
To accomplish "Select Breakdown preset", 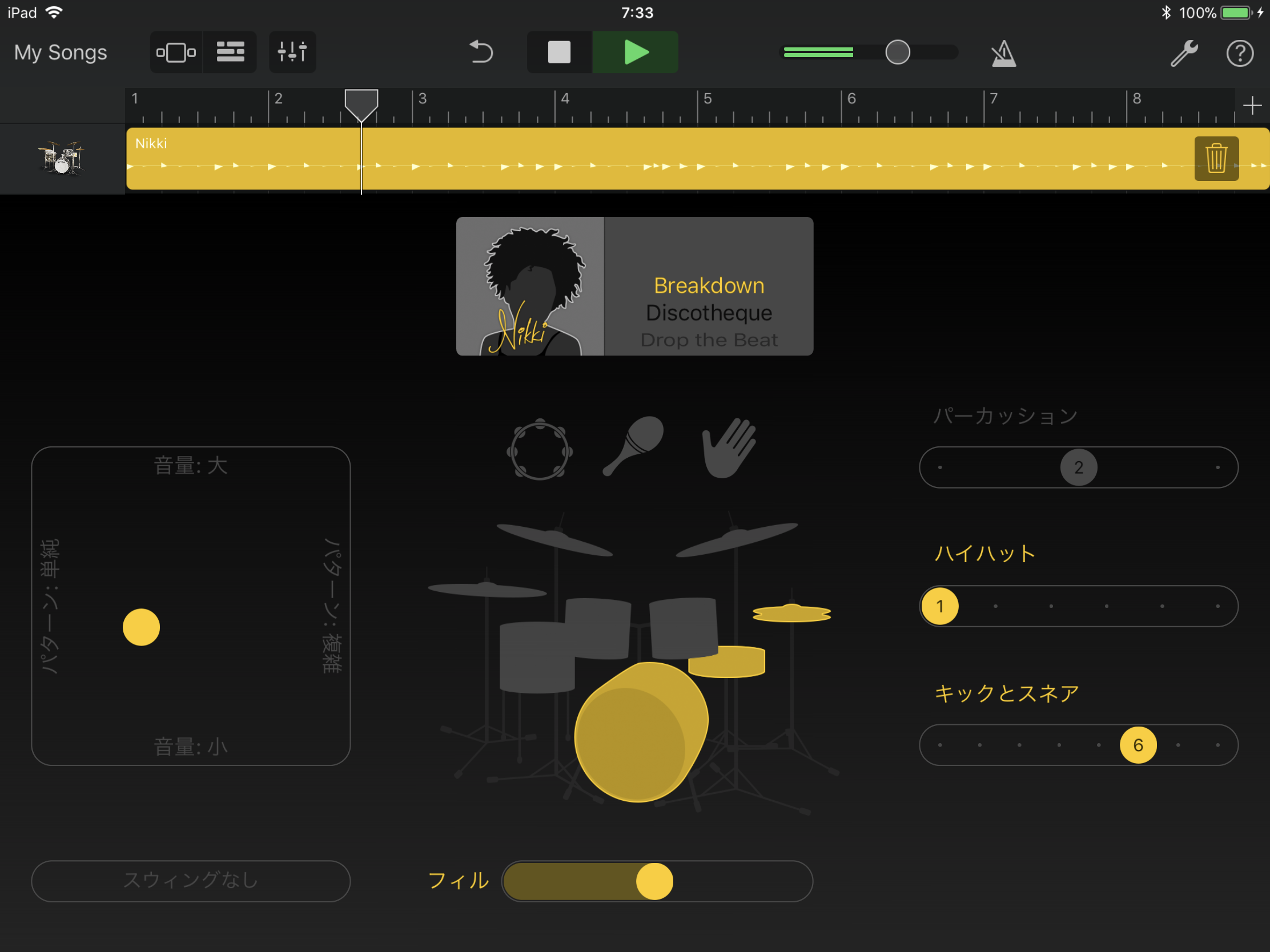I will click(x=709, y=286).
